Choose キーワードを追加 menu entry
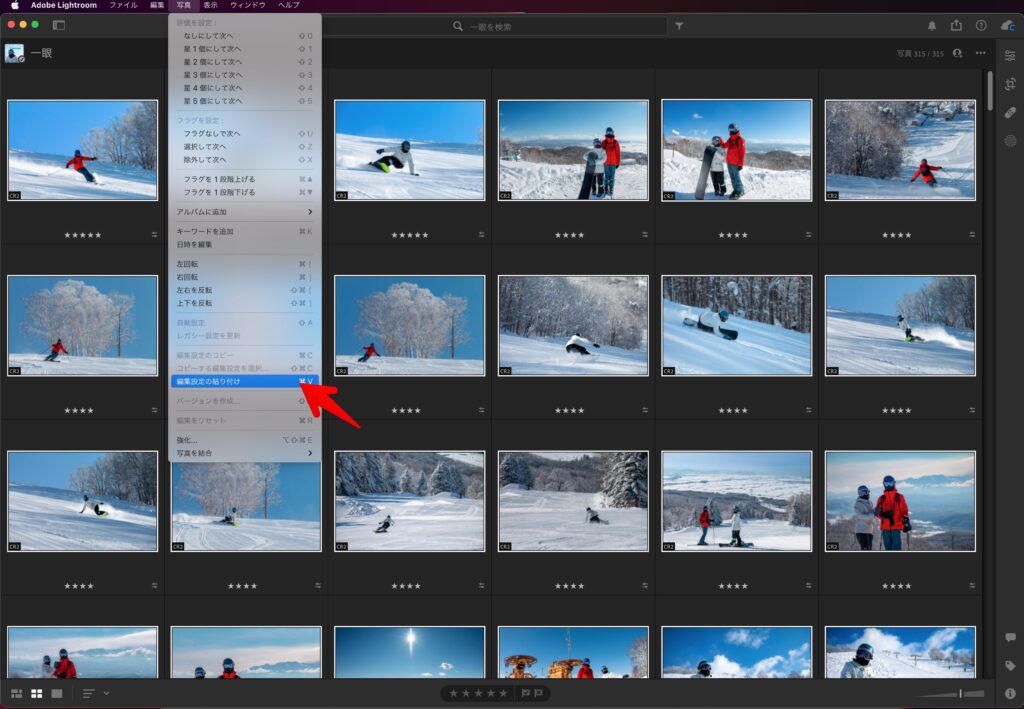The width and height of the screenshot is (1024, 709). pos(244,232)
